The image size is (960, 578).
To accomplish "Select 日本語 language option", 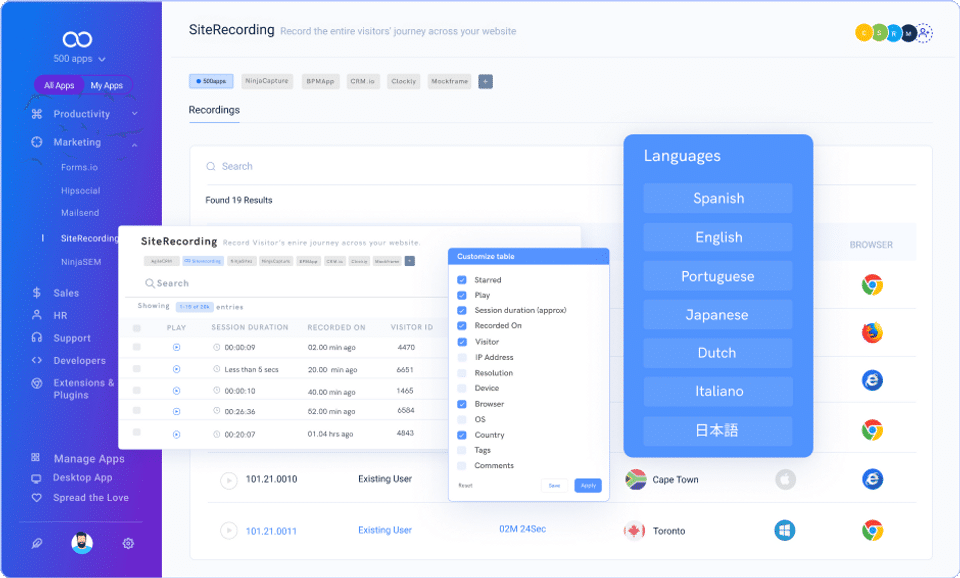I will coord(718,430).
